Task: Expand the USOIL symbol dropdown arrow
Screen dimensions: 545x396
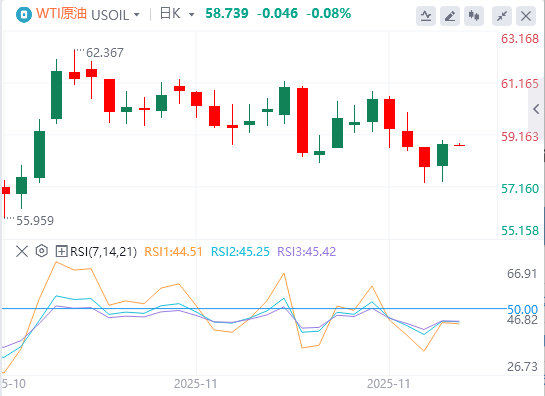Action: pyautogui.click(x=137, y=15)
